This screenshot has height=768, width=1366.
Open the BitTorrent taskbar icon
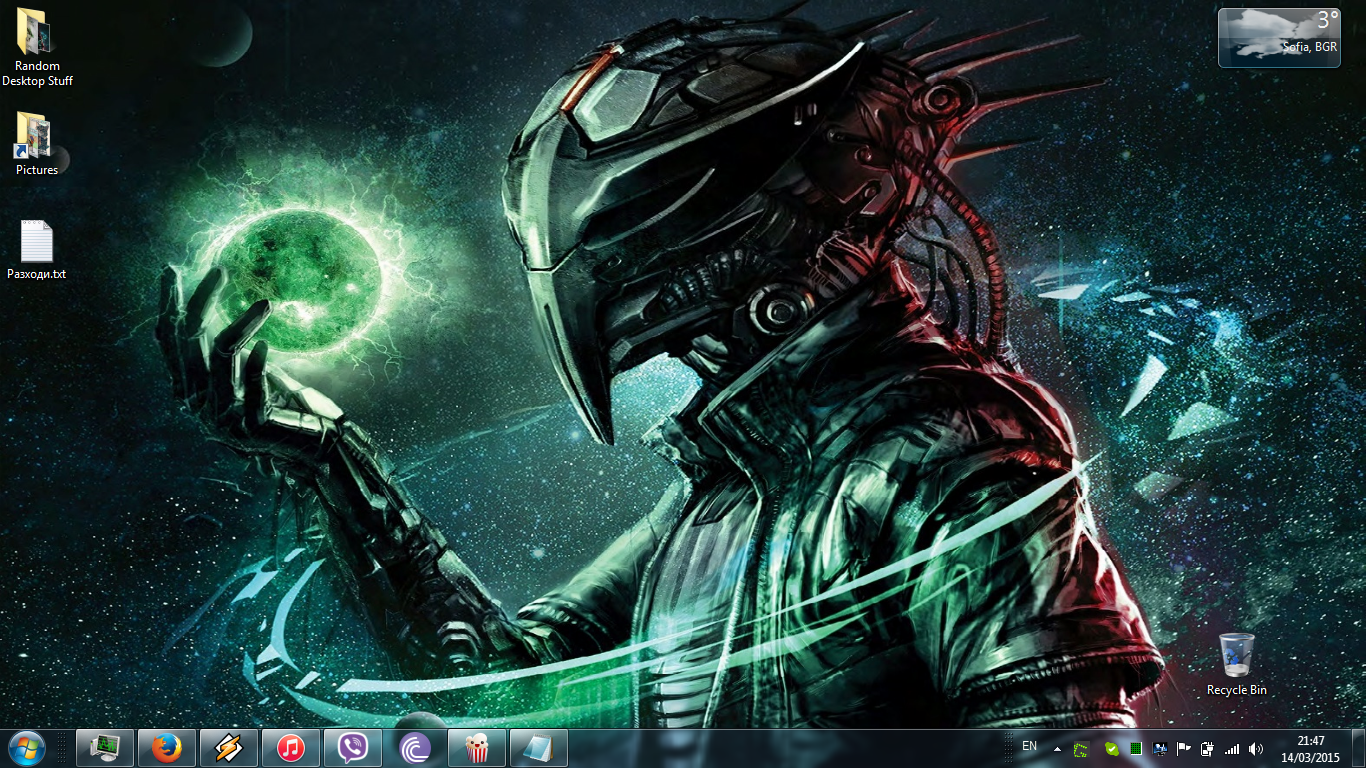(415, 748)
